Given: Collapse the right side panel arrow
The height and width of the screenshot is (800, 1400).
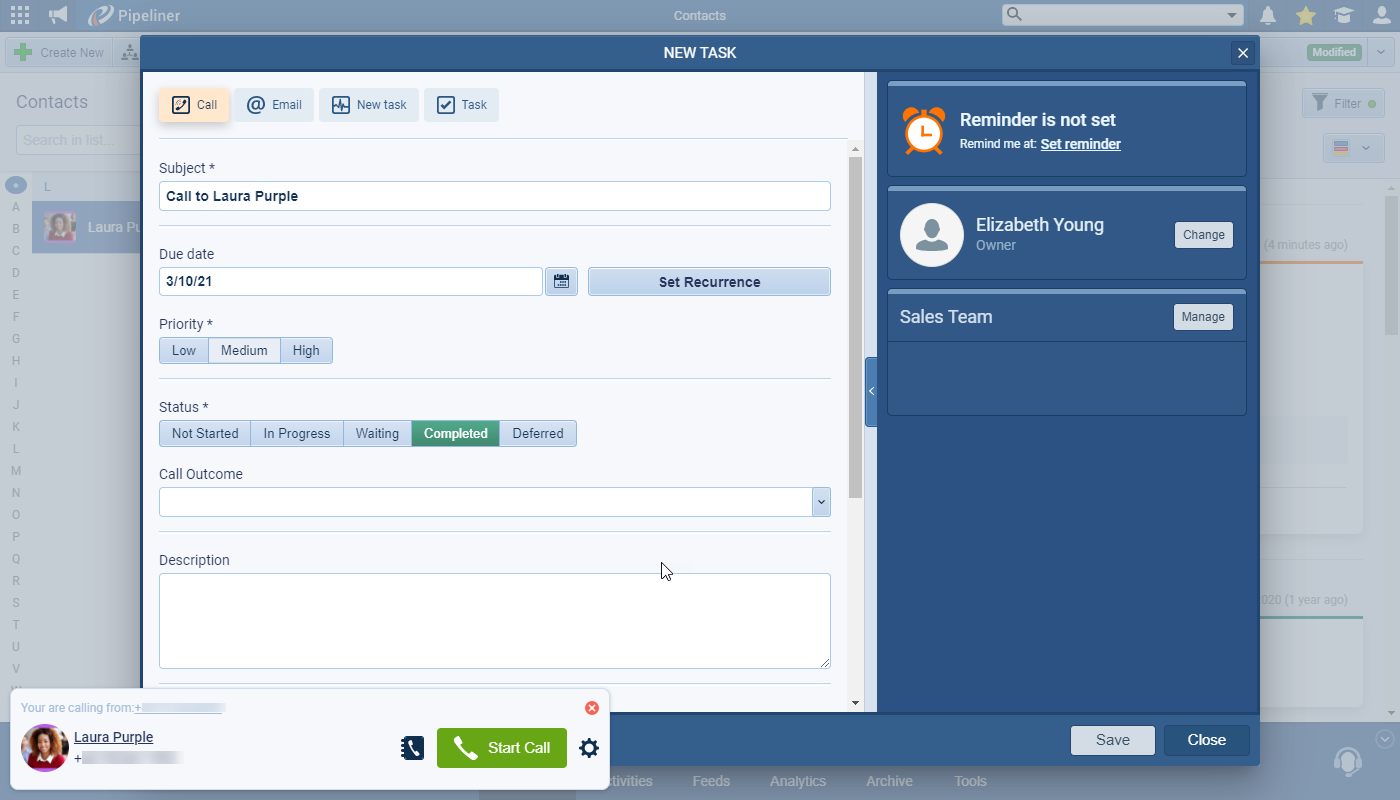Looking at the screenshot, I should coord(871,391).
